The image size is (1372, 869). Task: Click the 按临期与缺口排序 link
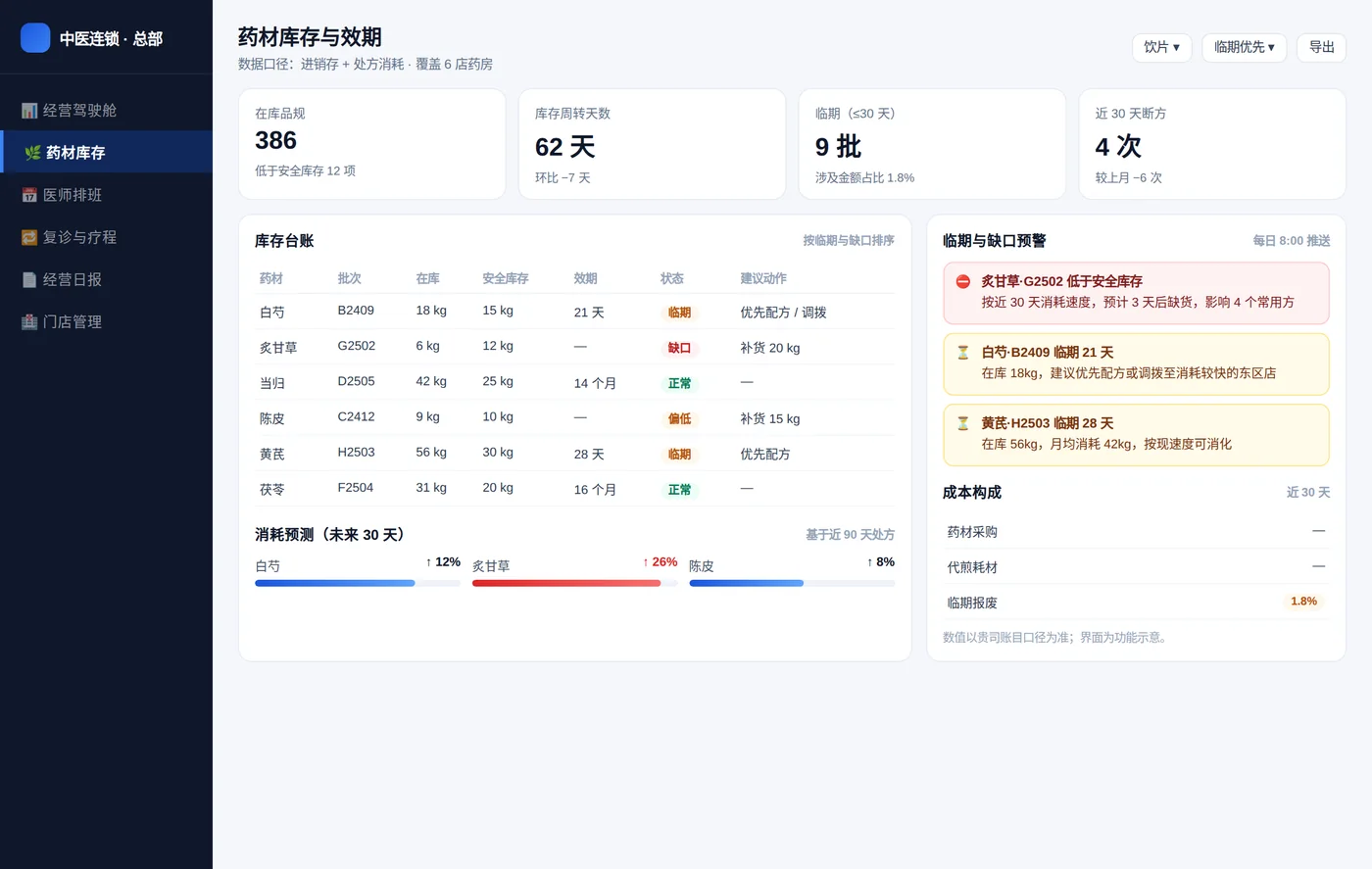tap(849, 241)
